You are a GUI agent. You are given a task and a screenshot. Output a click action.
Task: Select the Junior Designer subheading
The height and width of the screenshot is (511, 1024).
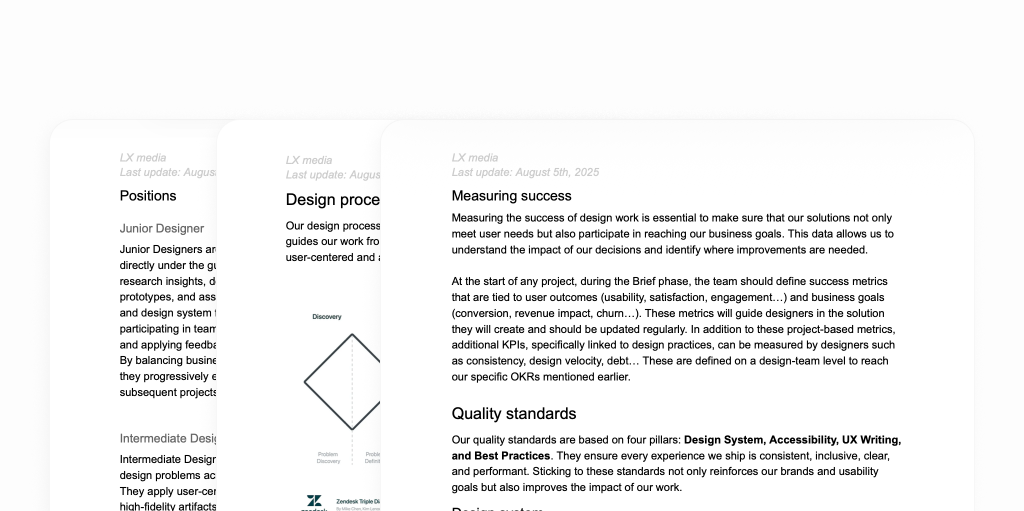tap(162, 228)
